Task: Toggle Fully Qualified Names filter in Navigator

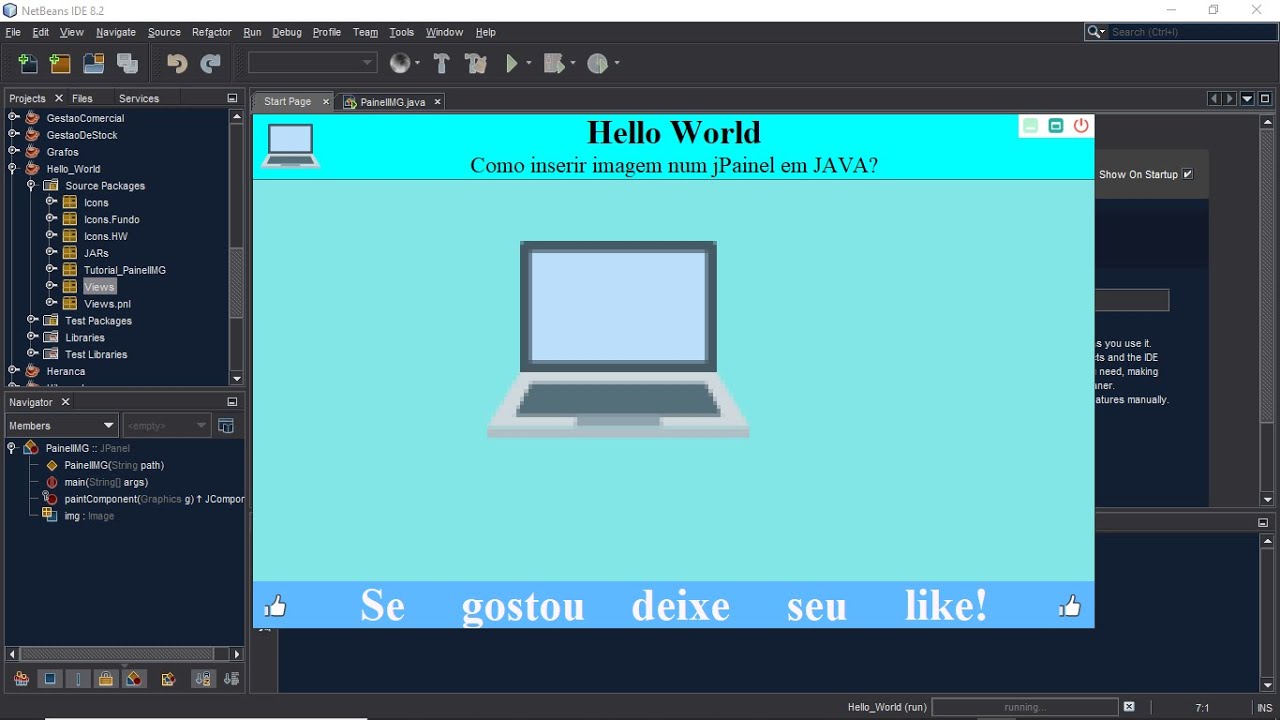Action: point(168,679)
